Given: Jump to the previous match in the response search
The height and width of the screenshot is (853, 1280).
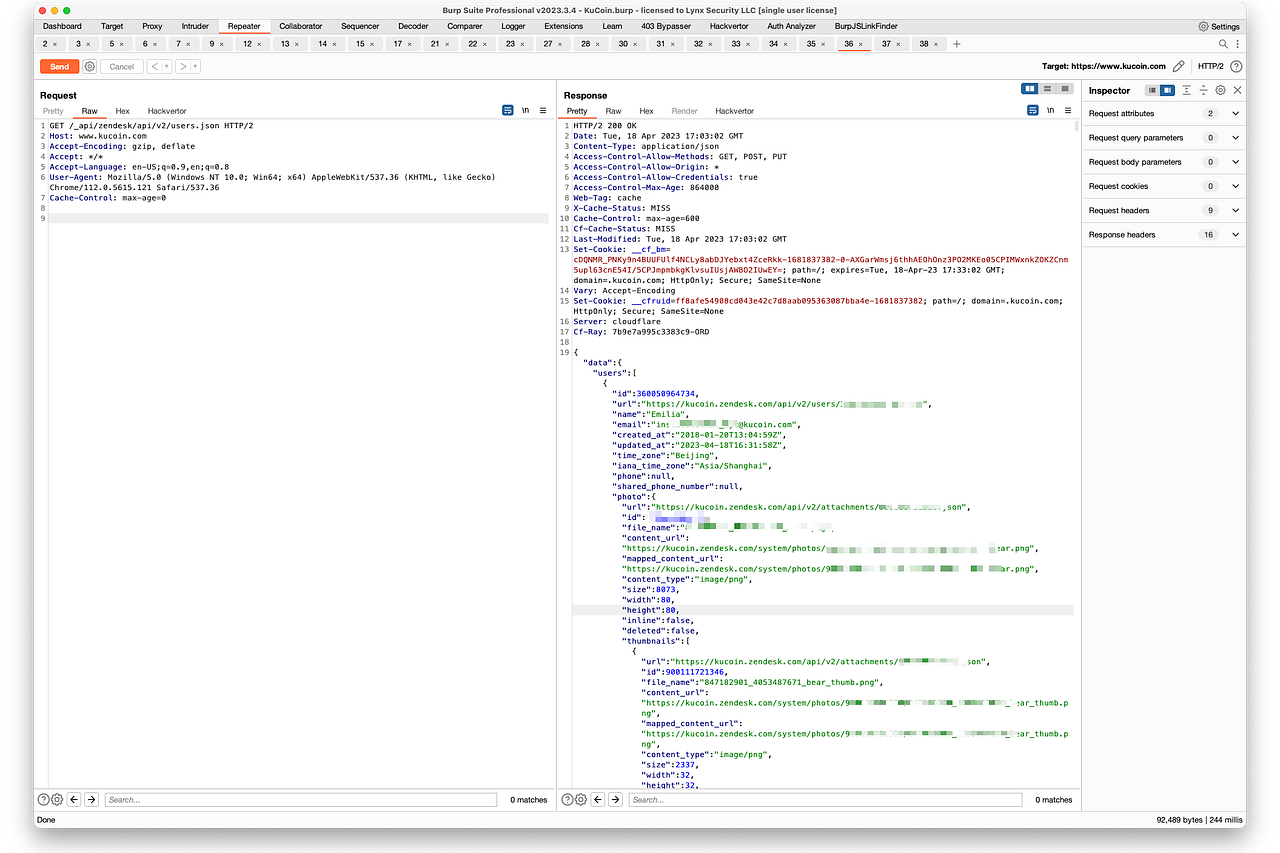Looking at the screenshot, I should [x=598, y=799].
